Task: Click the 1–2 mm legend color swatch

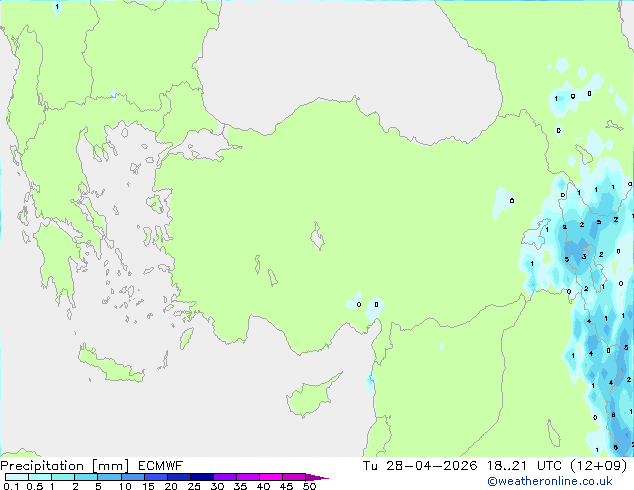Action: tap(63, 477)
